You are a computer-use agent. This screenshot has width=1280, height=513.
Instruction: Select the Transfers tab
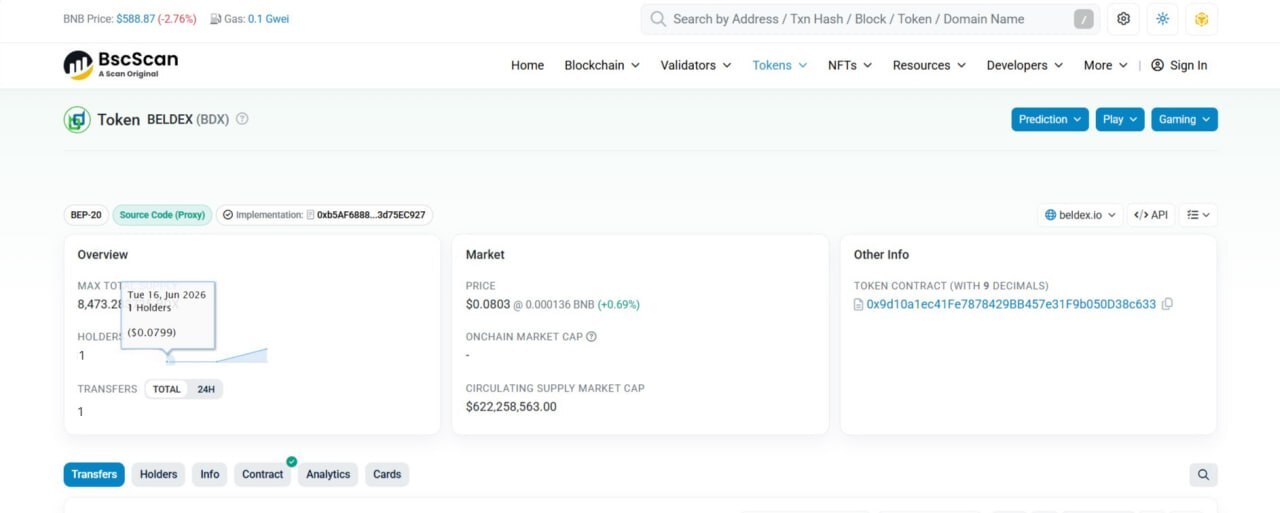(x=94, y=475)
